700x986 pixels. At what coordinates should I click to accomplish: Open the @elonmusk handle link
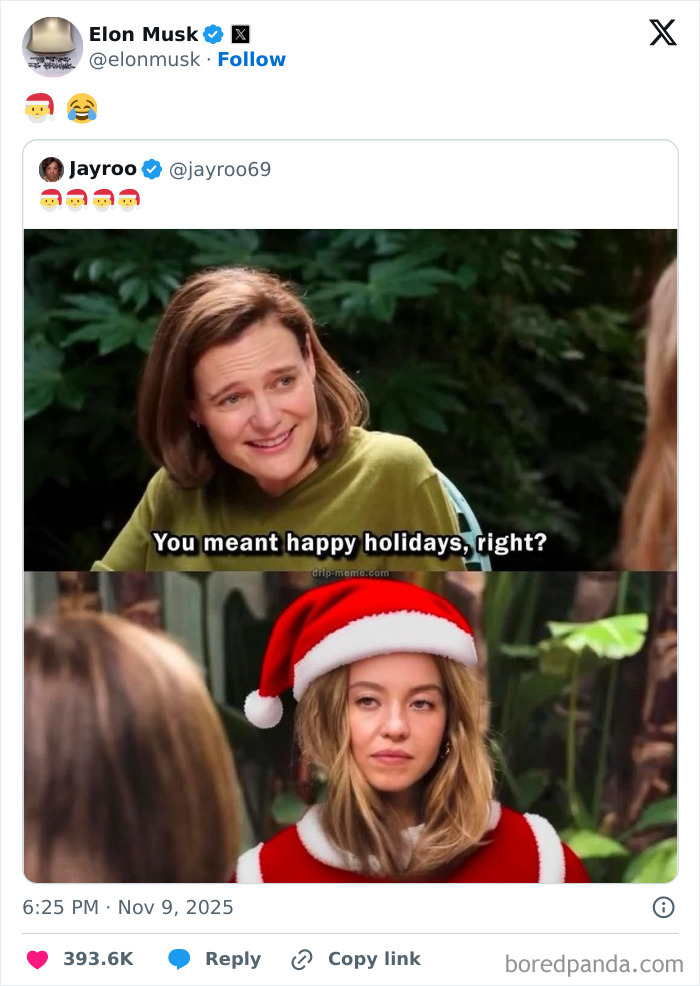click(x=146, y=59)
